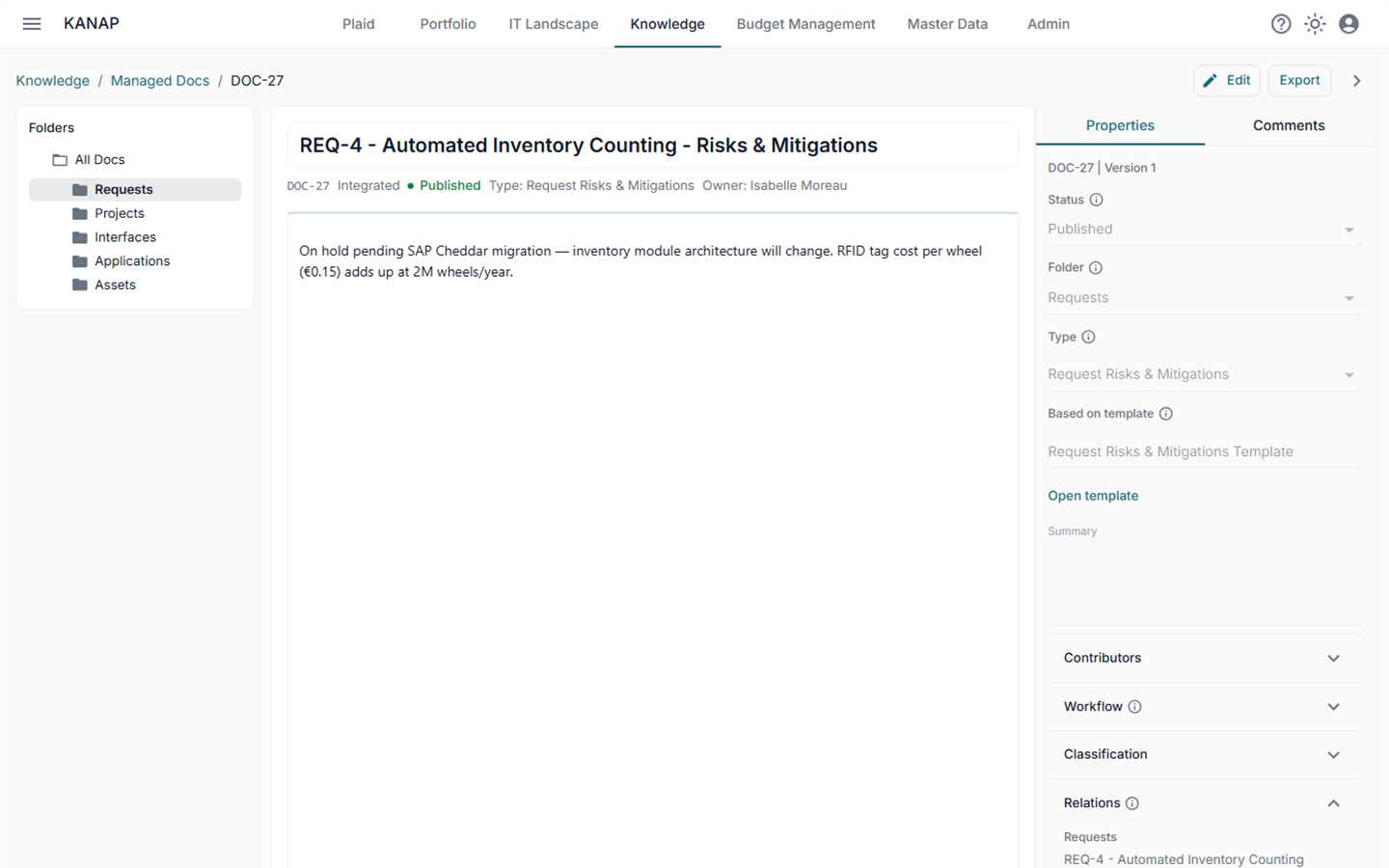Click the info icon next to Status
1389x868 pixels.
[1096, 200]
